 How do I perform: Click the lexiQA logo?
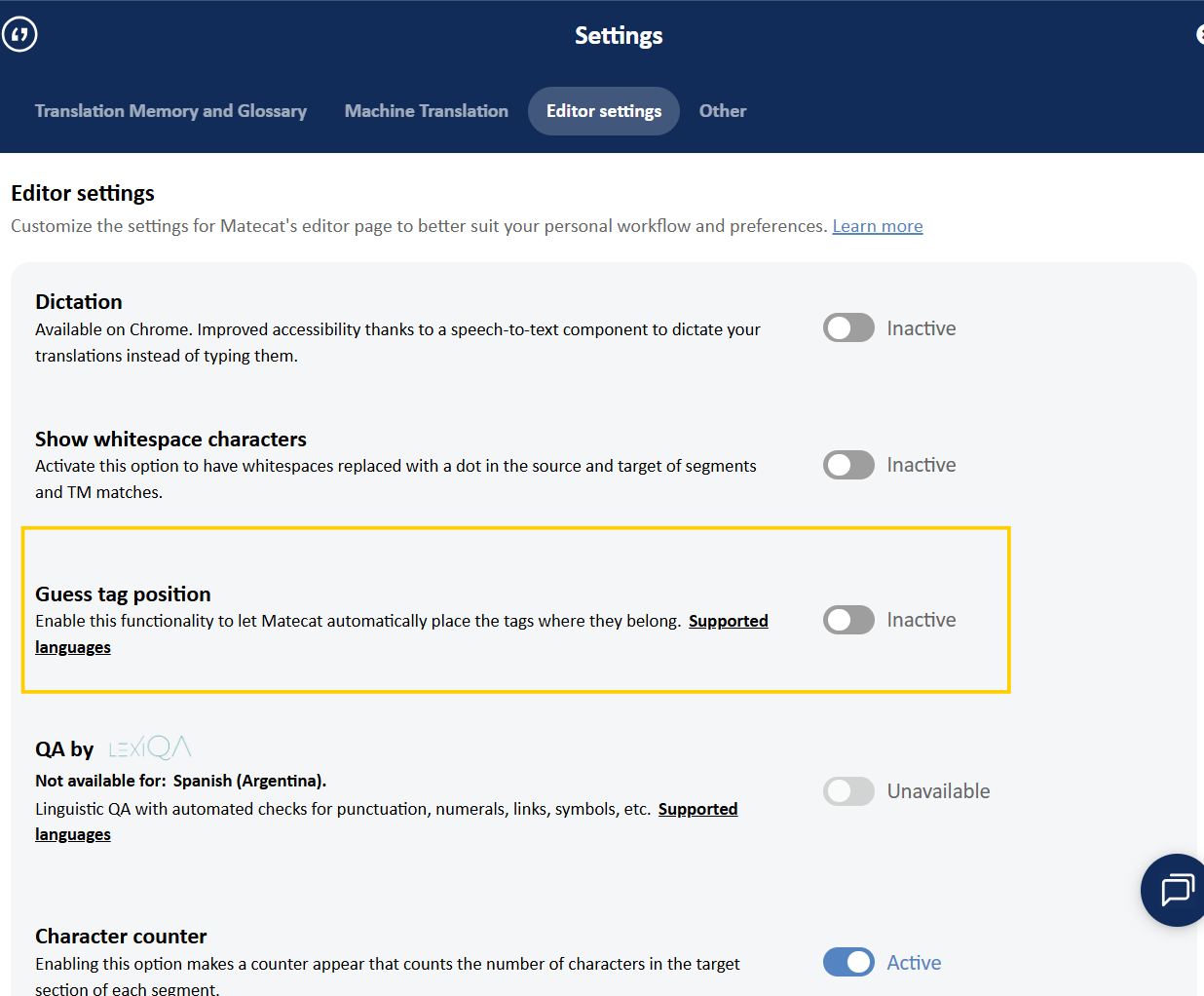coord(150,747)
